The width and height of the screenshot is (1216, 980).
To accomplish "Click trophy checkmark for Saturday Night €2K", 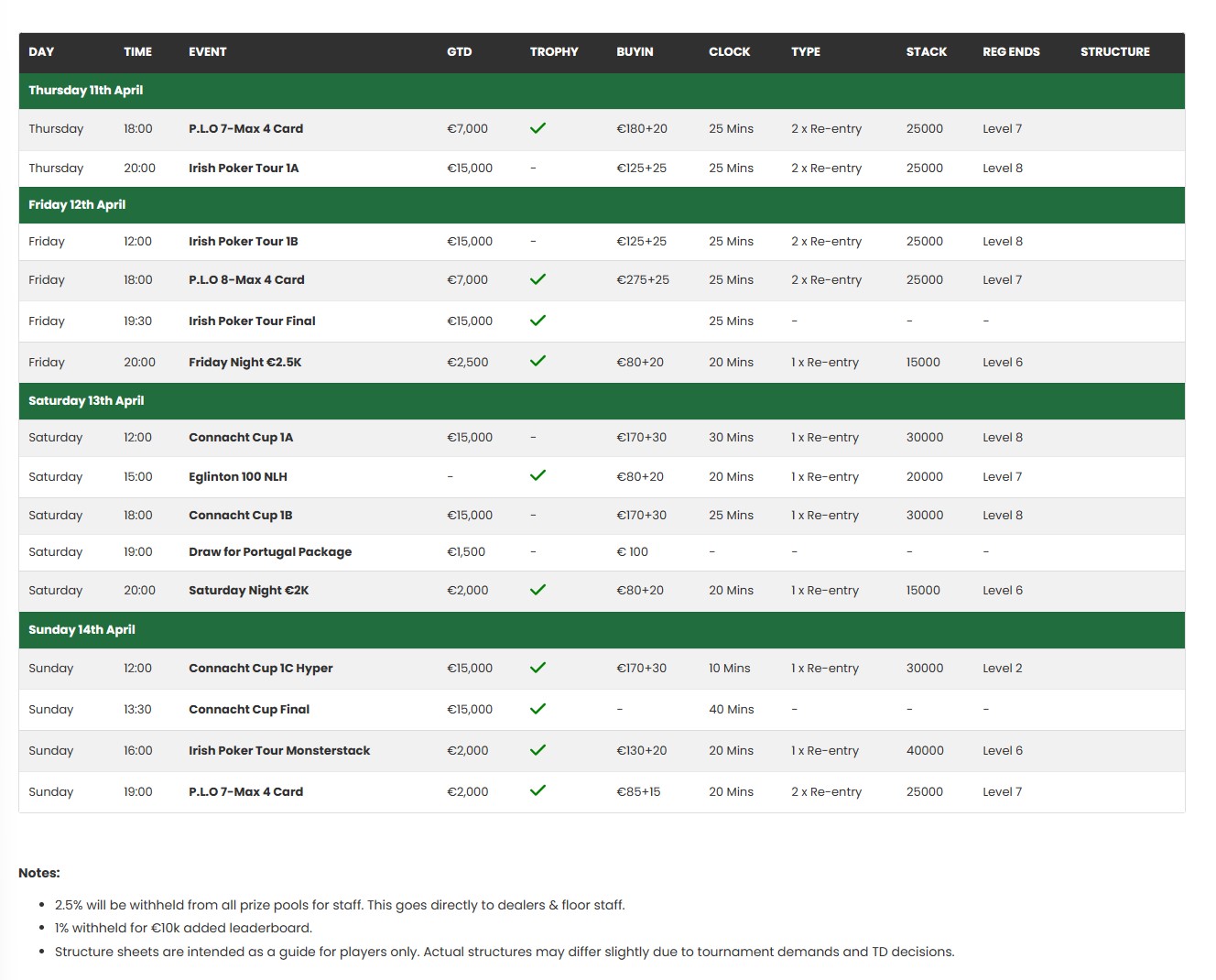I will click(537, 590).
